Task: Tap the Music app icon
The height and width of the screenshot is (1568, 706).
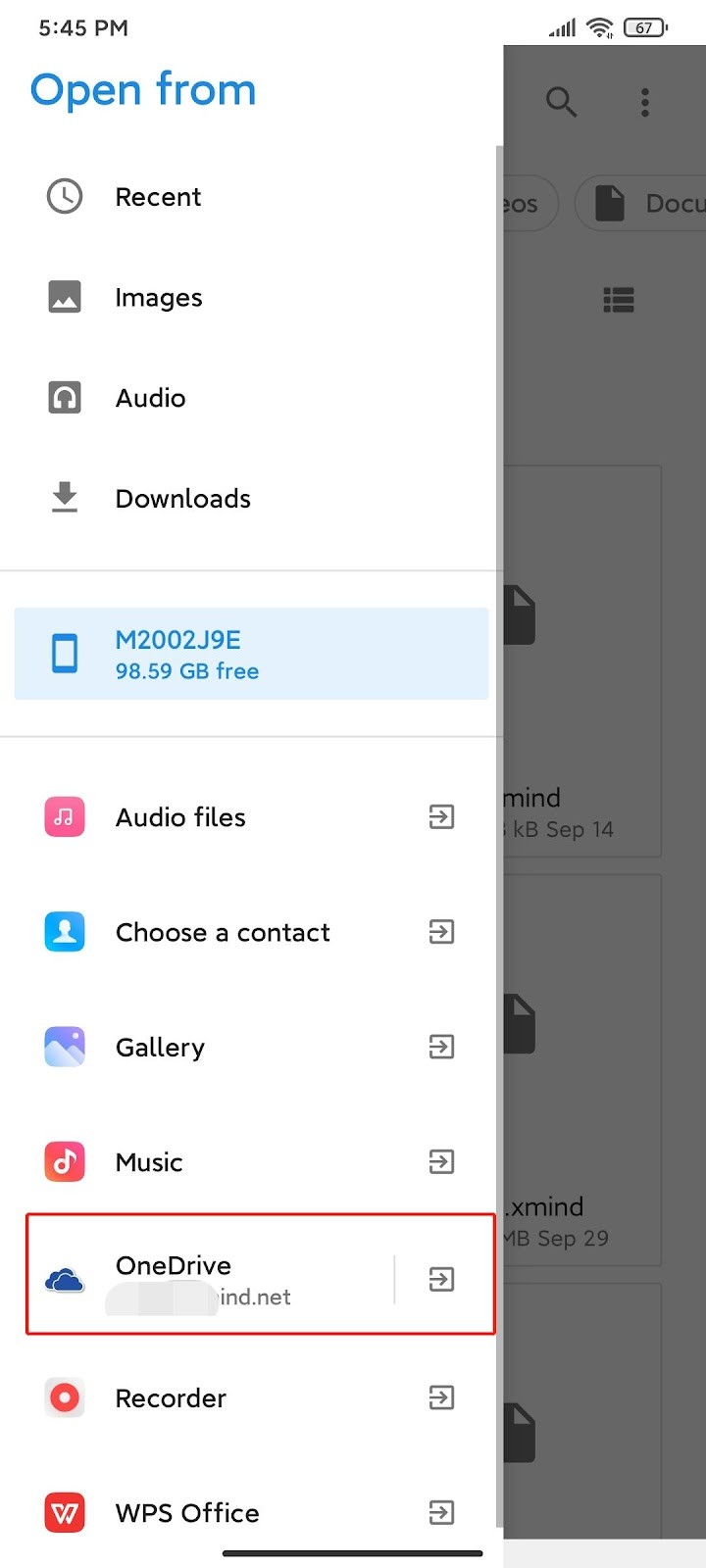Action: 65,1161
